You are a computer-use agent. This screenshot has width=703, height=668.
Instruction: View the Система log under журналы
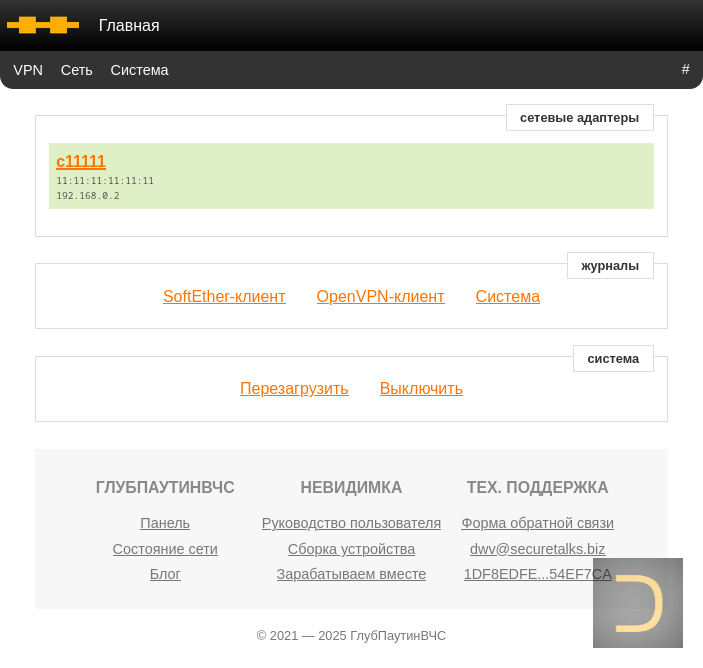tap(508, 296)
